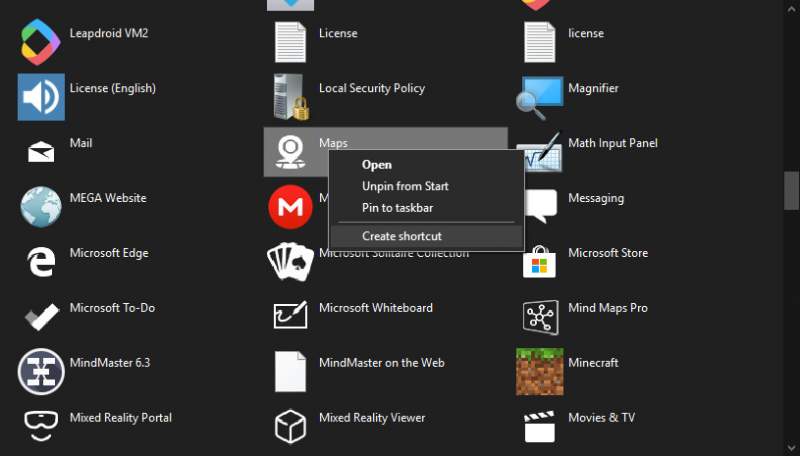Select the License document icon
The height and width of the screenshot is (456, 800).
[290, 42]
